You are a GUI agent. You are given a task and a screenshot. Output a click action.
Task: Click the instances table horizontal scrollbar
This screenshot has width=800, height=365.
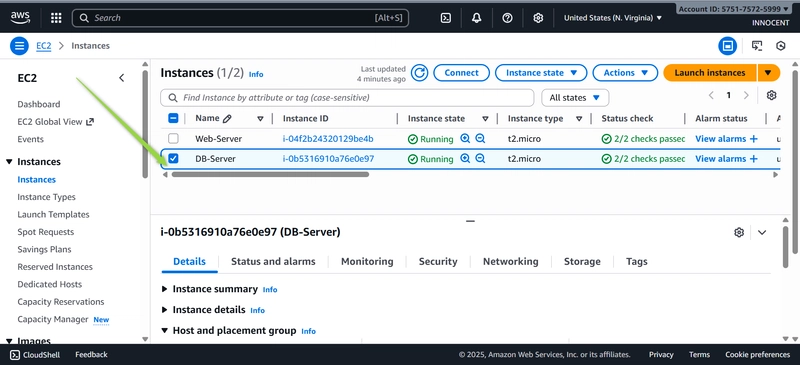[x=270, y=175]
